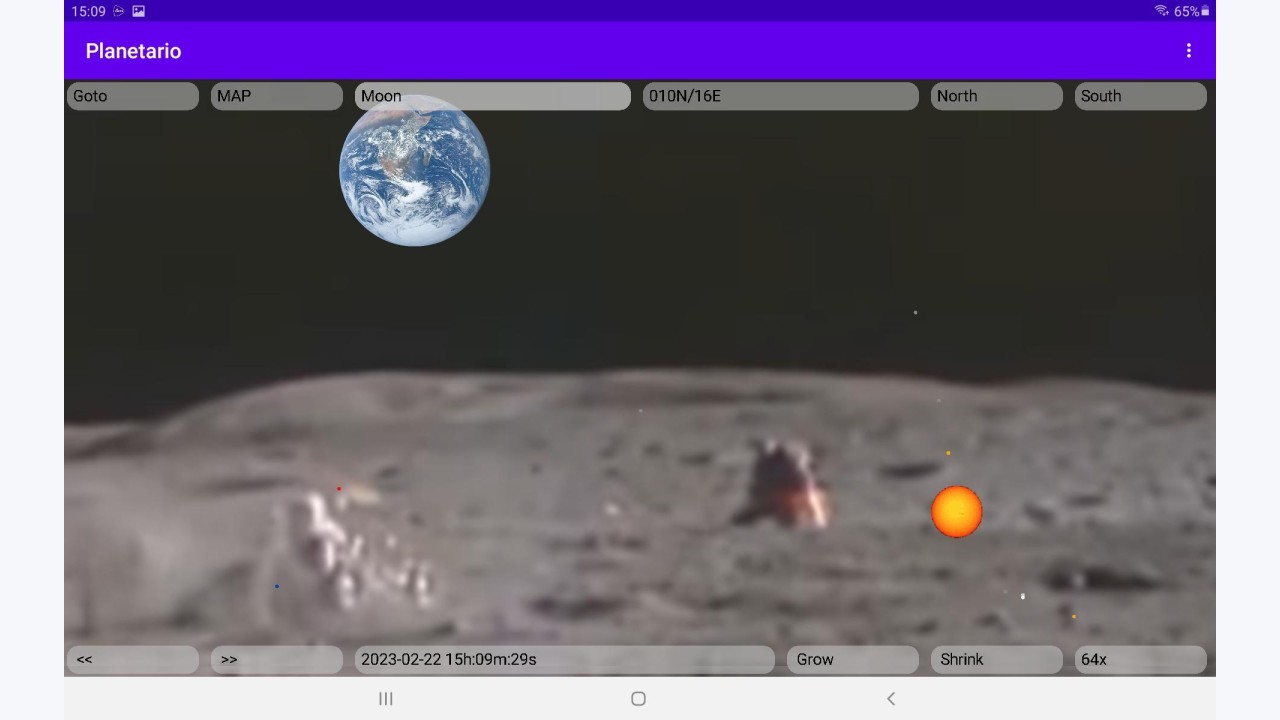The image size is (1280, 720).
Task: Tap the Wi-Fi status icon
Action: 1161,11
